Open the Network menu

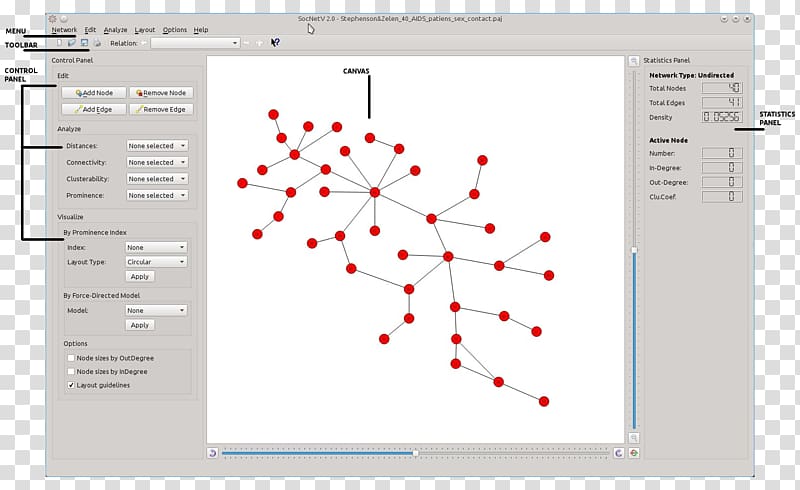point(64,30)
